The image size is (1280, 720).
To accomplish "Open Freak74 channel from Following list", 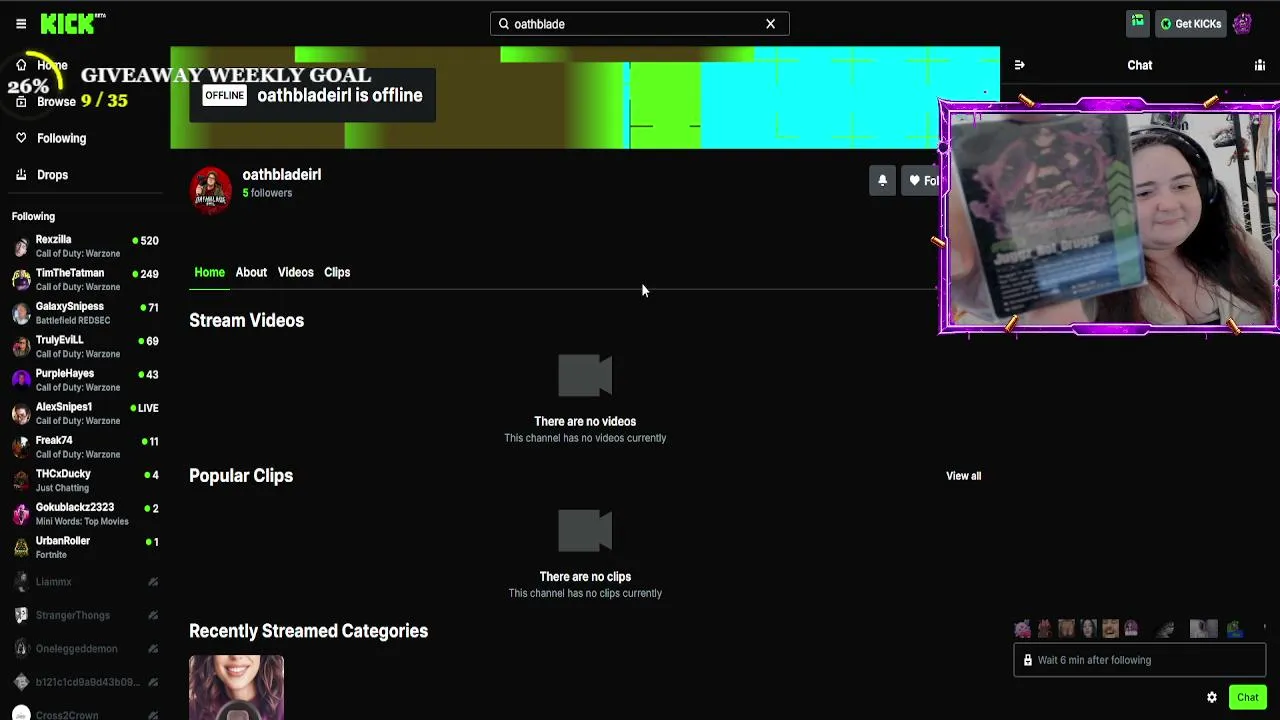I will click(85, 447).
